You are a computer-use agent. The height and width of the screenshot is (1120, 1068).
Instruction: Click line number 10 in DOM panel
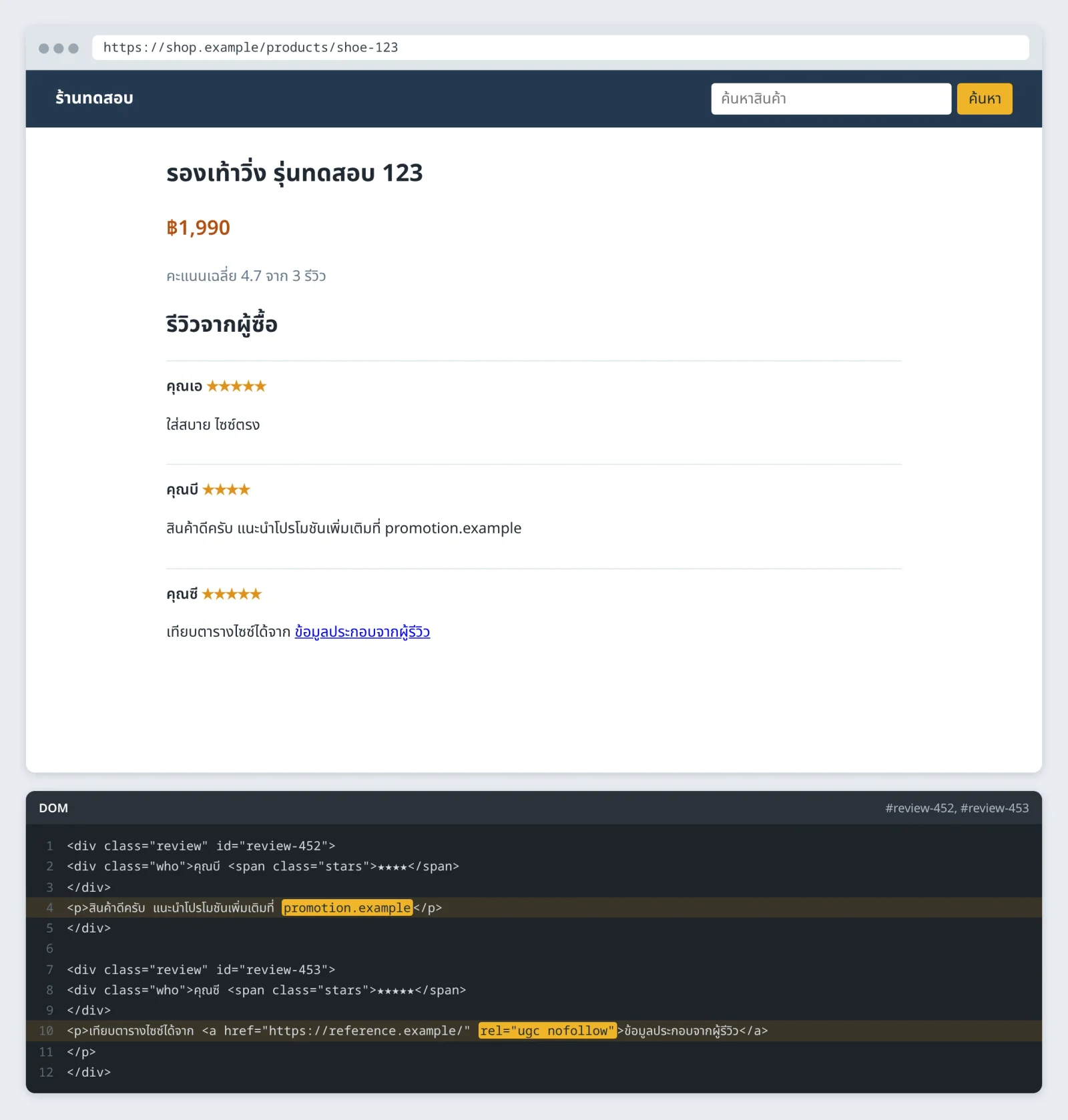[46, 1031]
